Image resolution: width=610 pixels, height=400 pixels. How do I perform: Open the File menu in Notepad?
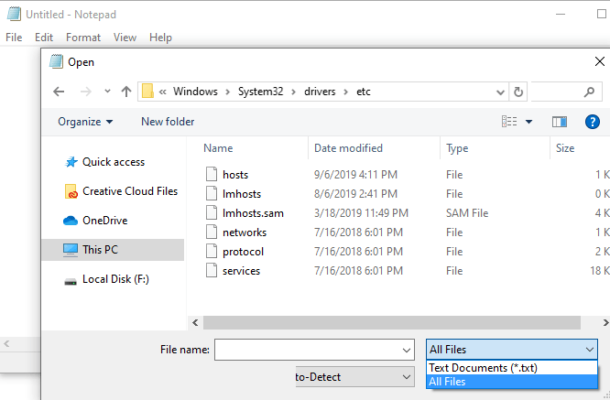pyautogui.click(x=14, y=37)
